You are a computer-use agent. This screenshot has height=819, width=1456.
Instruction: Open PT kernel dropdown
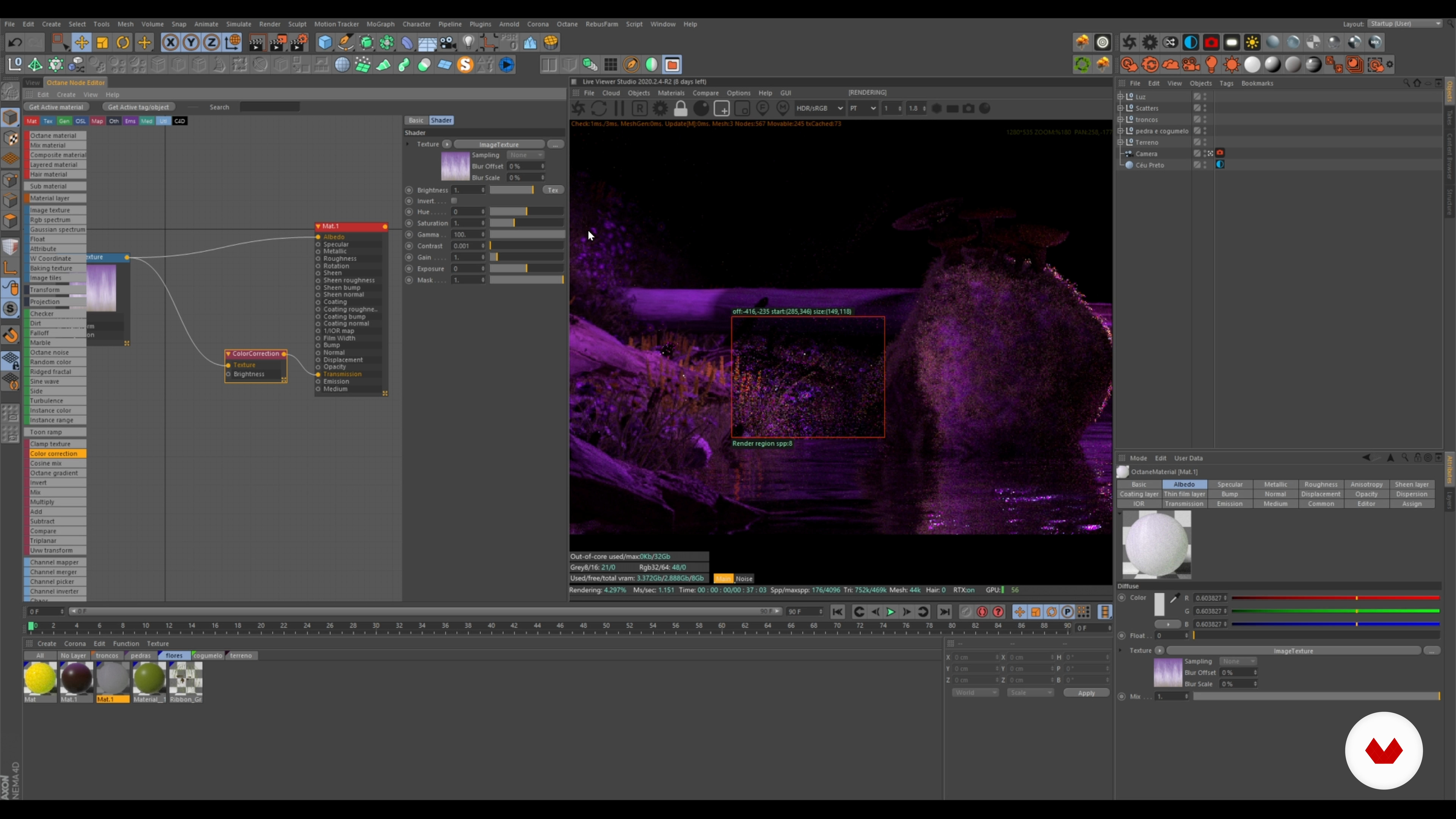[x=863, y=108]
